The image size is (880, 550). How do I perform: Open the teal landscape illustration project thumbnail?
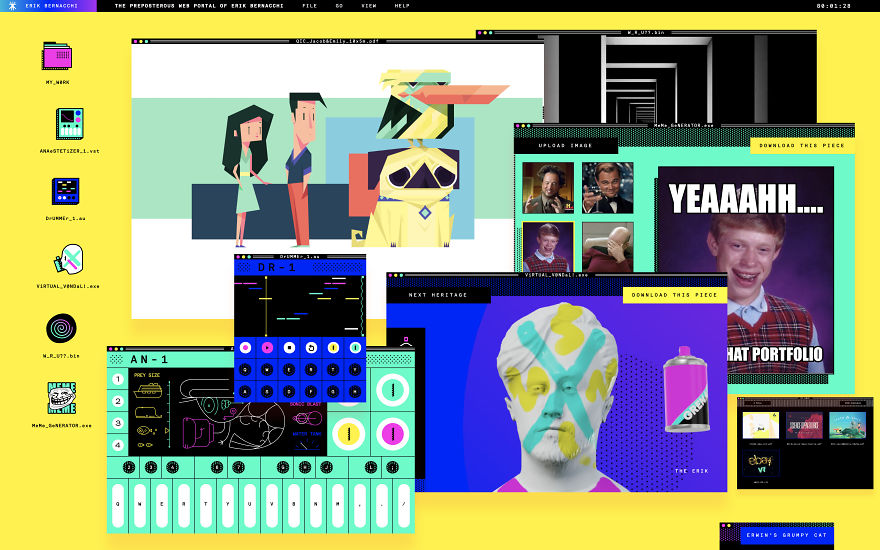point(847,425)
